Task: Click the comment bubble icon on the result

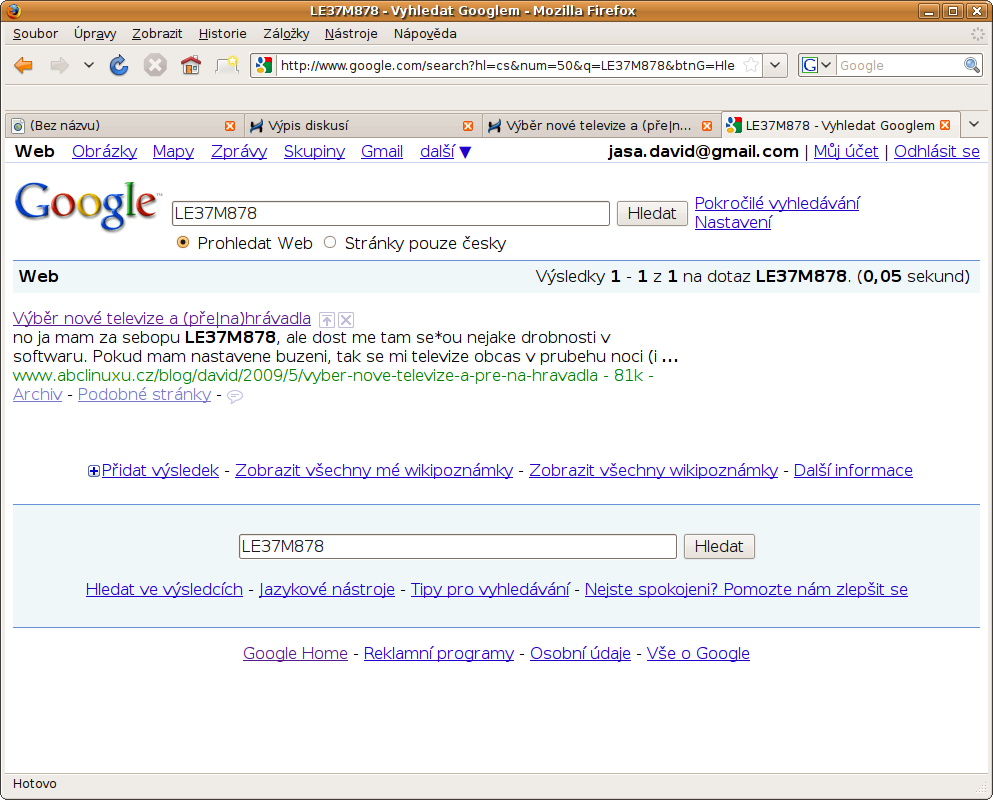Action: pos(235,397)
